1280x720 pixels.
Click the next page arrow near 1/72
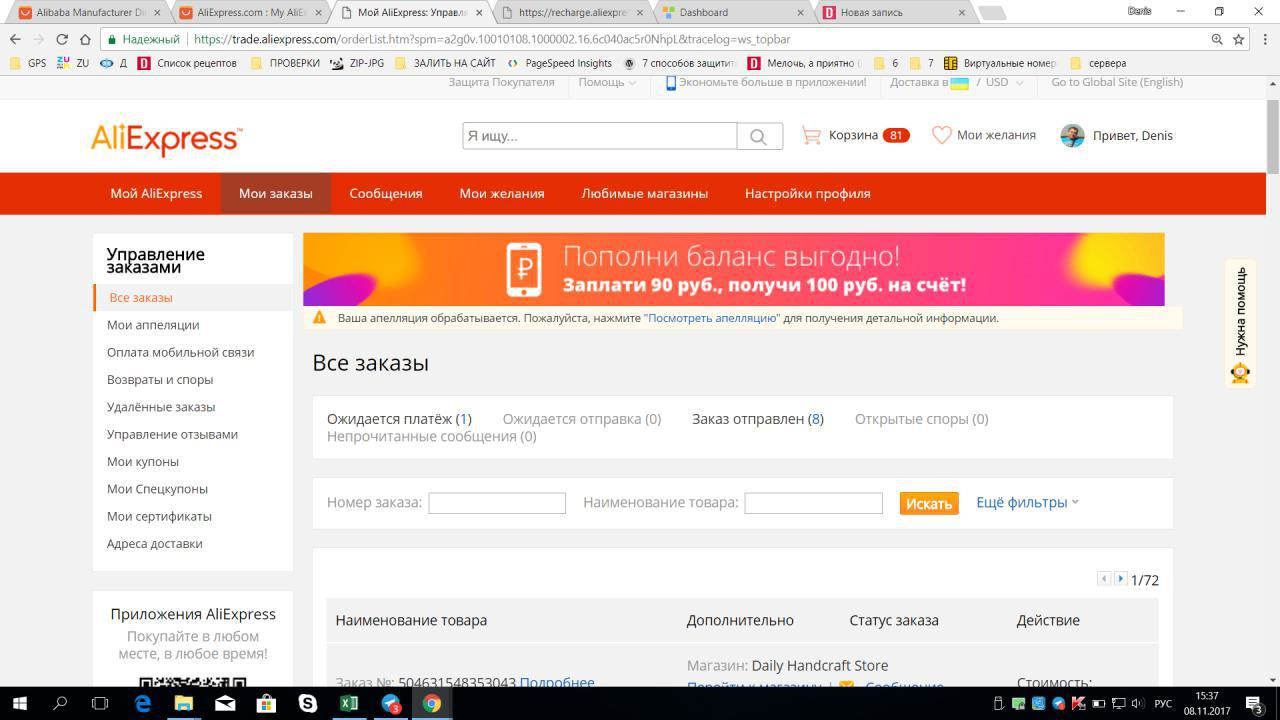[x=1121, y=579]
